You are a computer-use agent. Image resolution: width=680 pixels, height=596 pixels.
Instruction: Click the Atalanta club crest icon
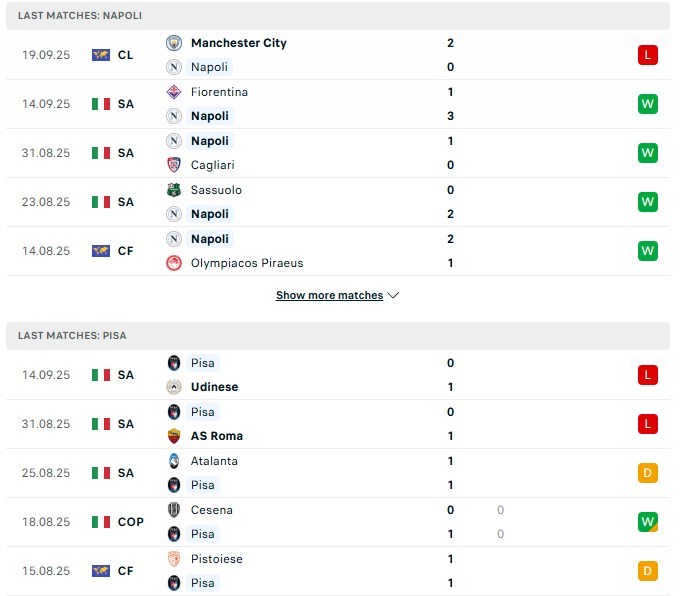[x=174, y=461]
